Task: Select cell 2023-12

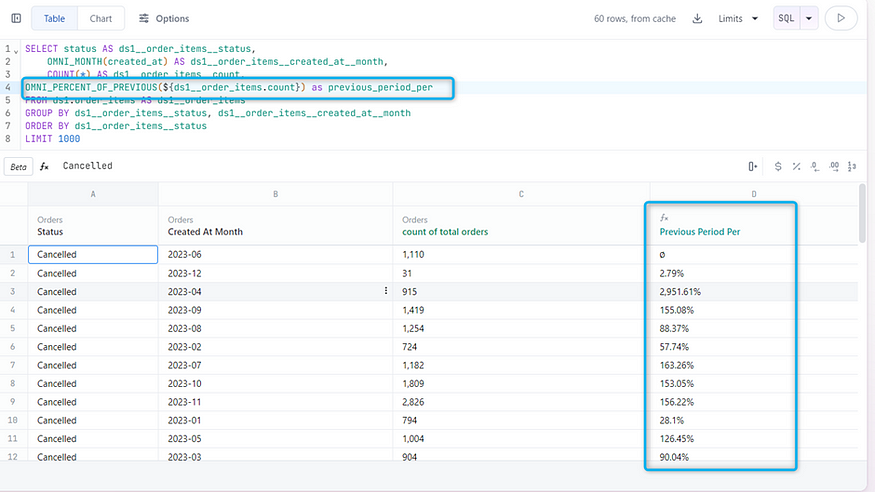Action: click(276, 273)
